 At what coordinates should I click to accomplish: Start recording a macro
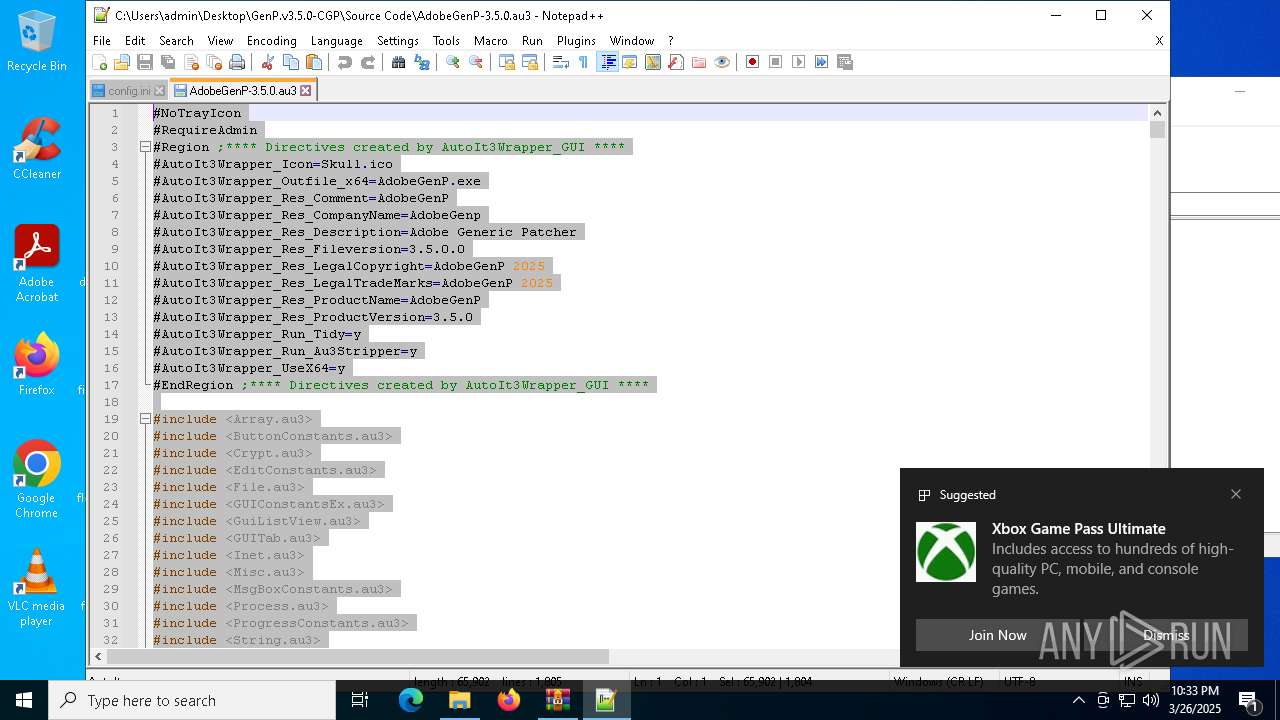pyautogui.click(x=753, y=62)
